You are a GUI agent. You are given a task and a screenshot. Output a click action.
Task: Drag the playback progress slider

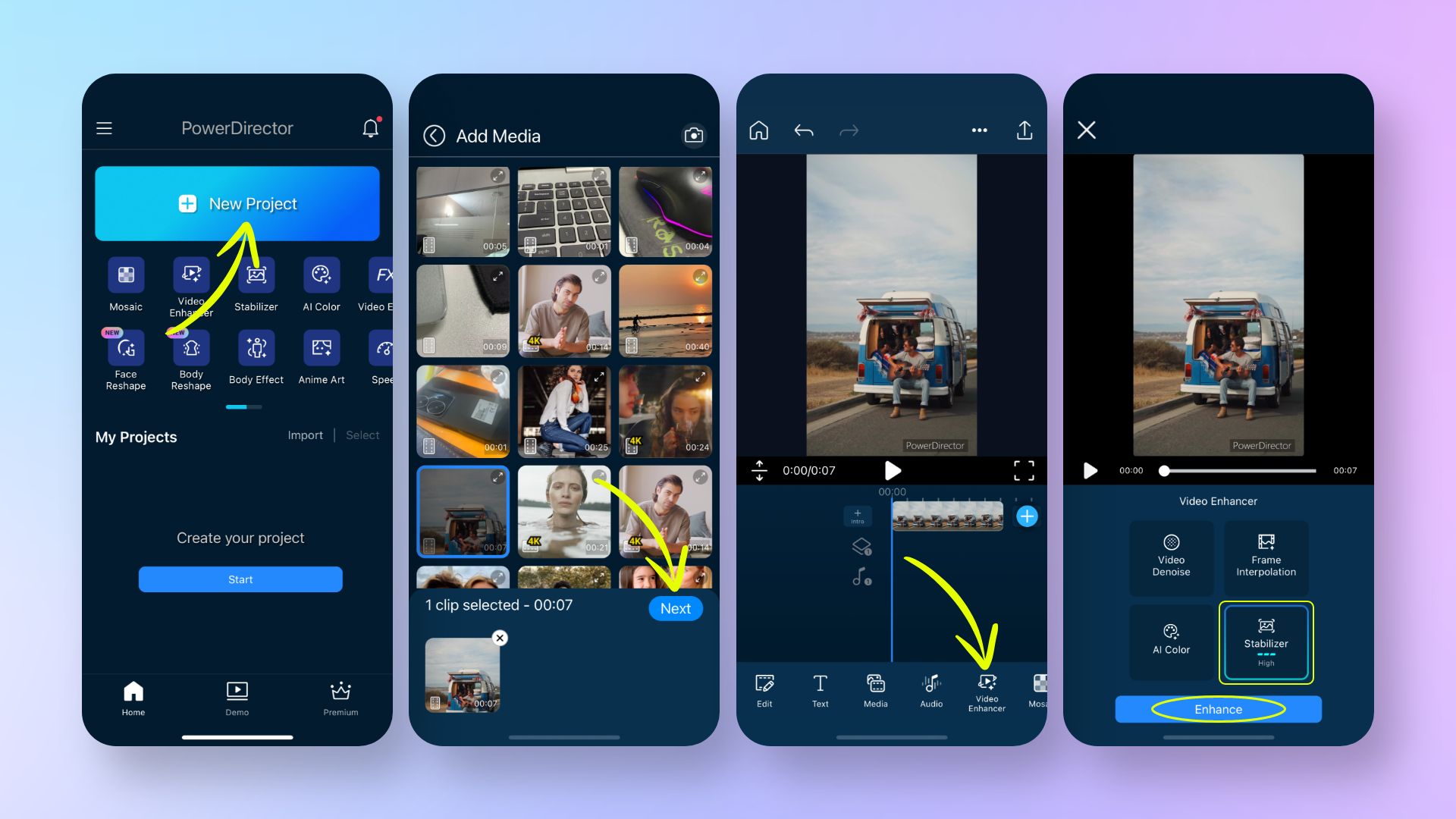pos(1163,470)
